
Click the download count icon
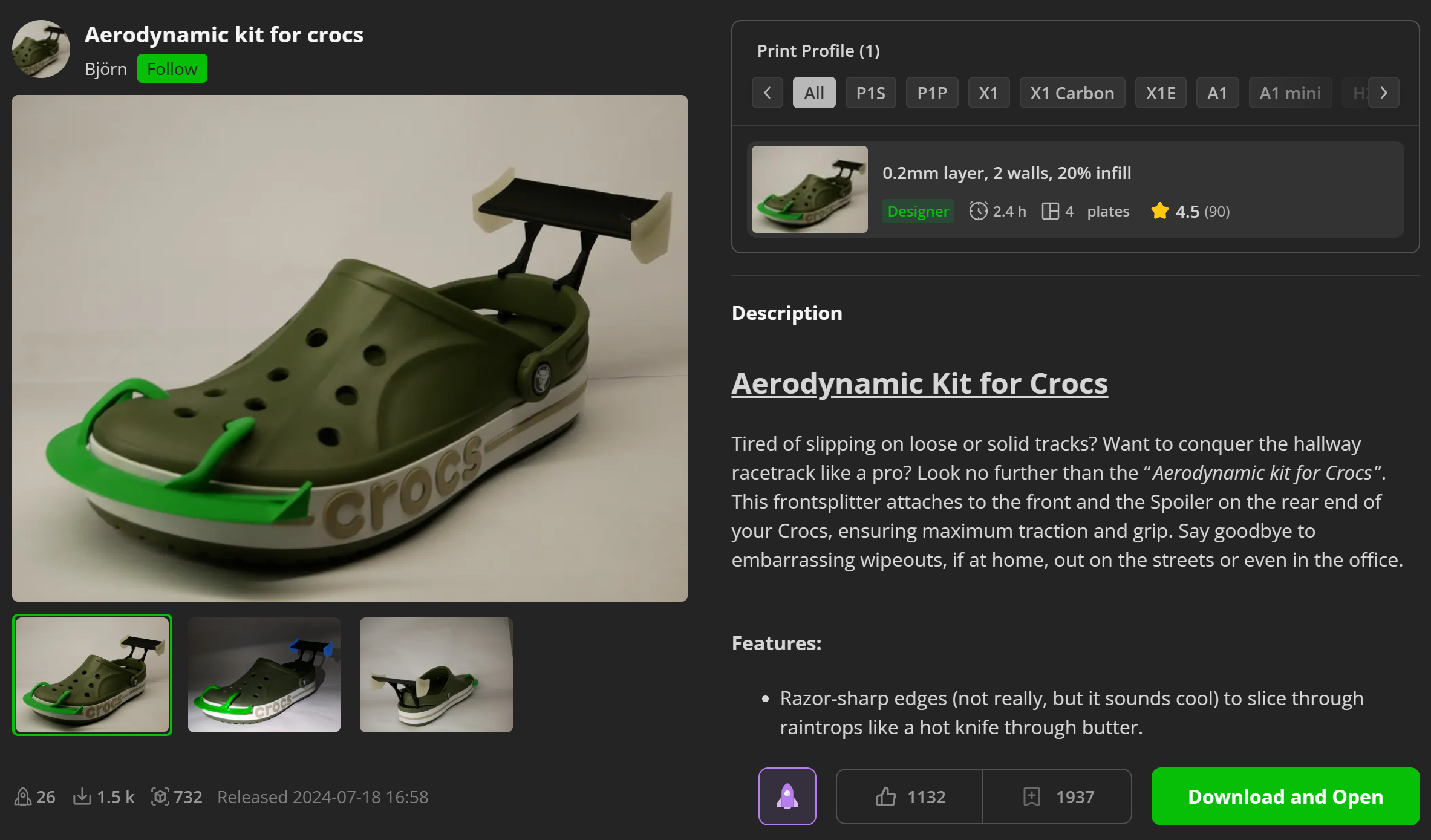click(x=82, y=797)
